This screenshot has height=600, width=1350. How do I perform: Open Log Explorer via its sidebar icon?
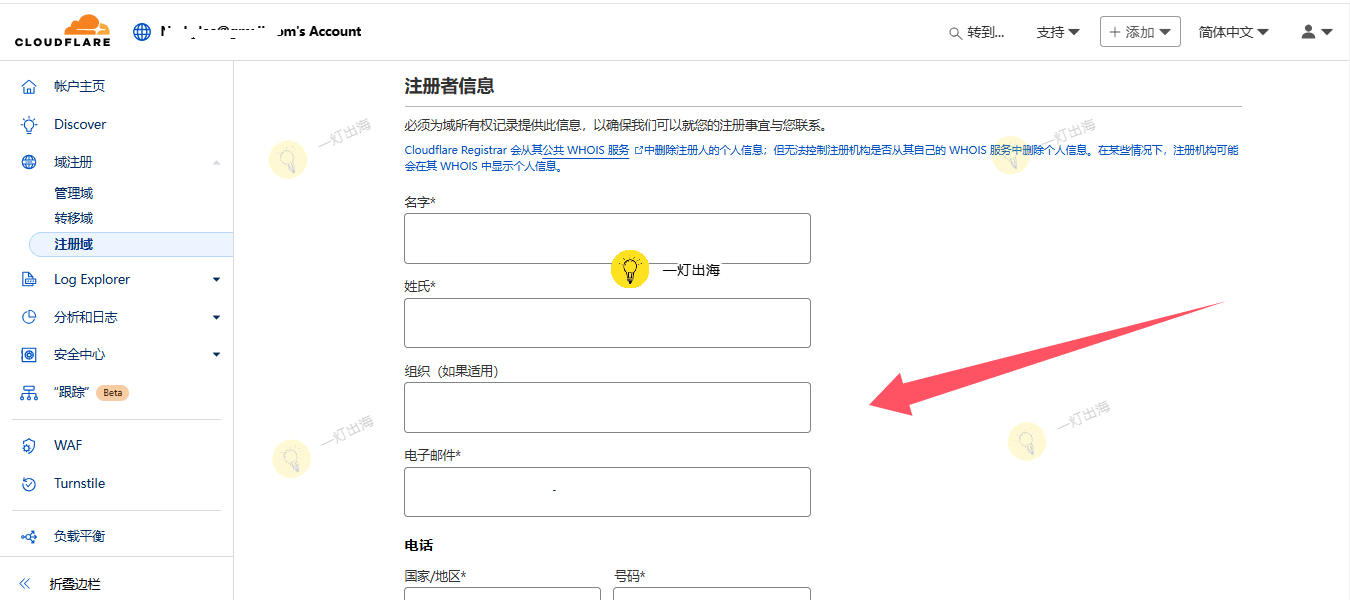pyautogui.click(x=30, y=279)
